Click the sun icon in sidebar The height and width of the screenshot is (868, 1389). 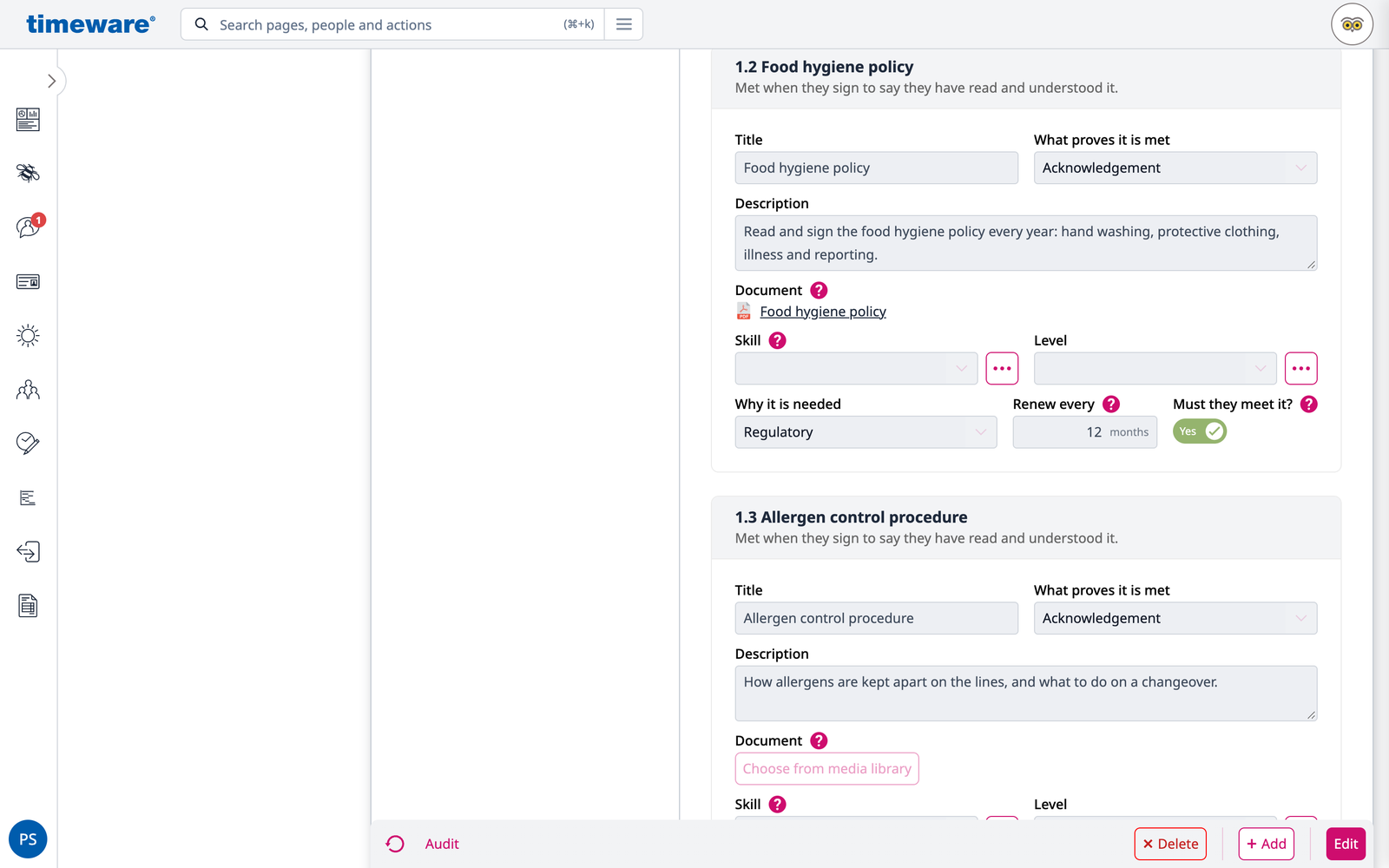click(x=28, y=336)
